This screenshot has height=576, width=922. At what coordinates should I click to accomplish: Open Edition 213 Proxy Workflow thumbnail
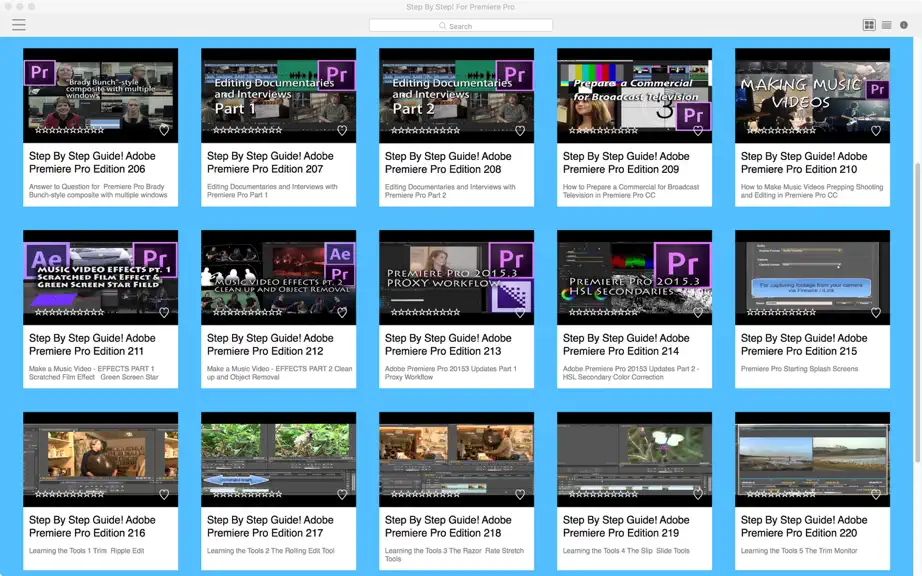[x=456, y=277]
